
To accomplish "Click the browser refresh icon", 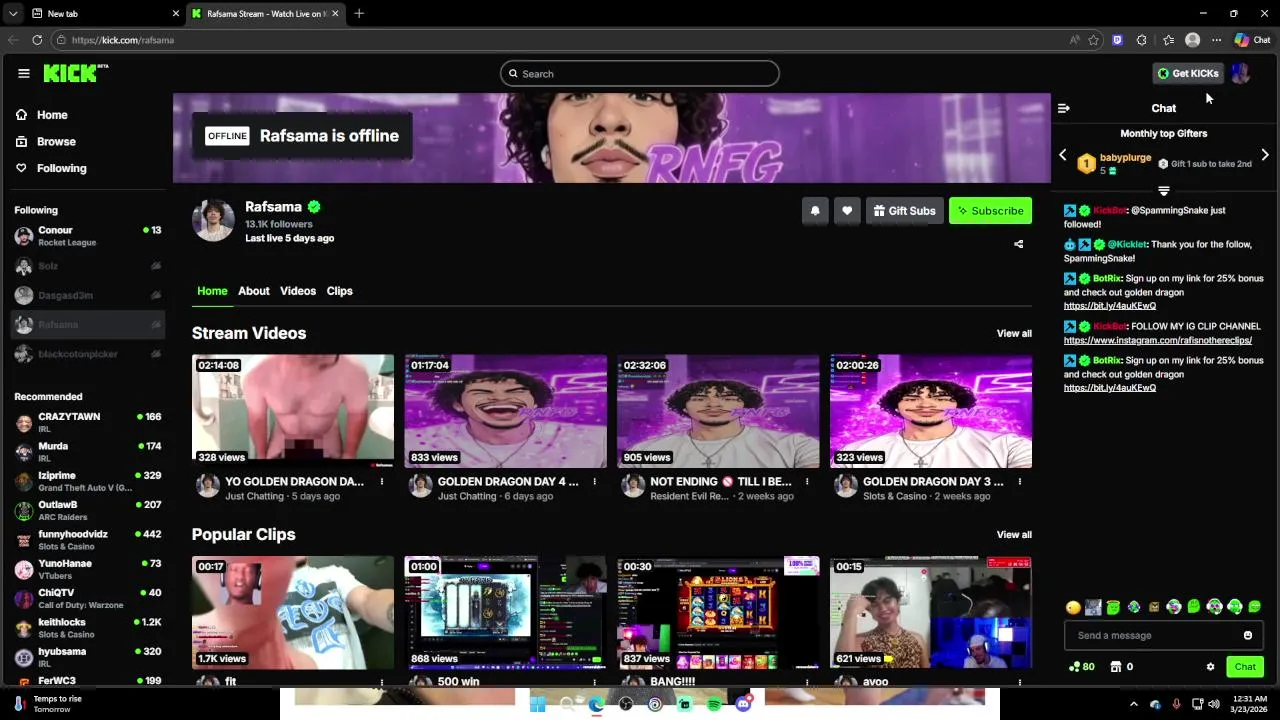I will (37, 40).
